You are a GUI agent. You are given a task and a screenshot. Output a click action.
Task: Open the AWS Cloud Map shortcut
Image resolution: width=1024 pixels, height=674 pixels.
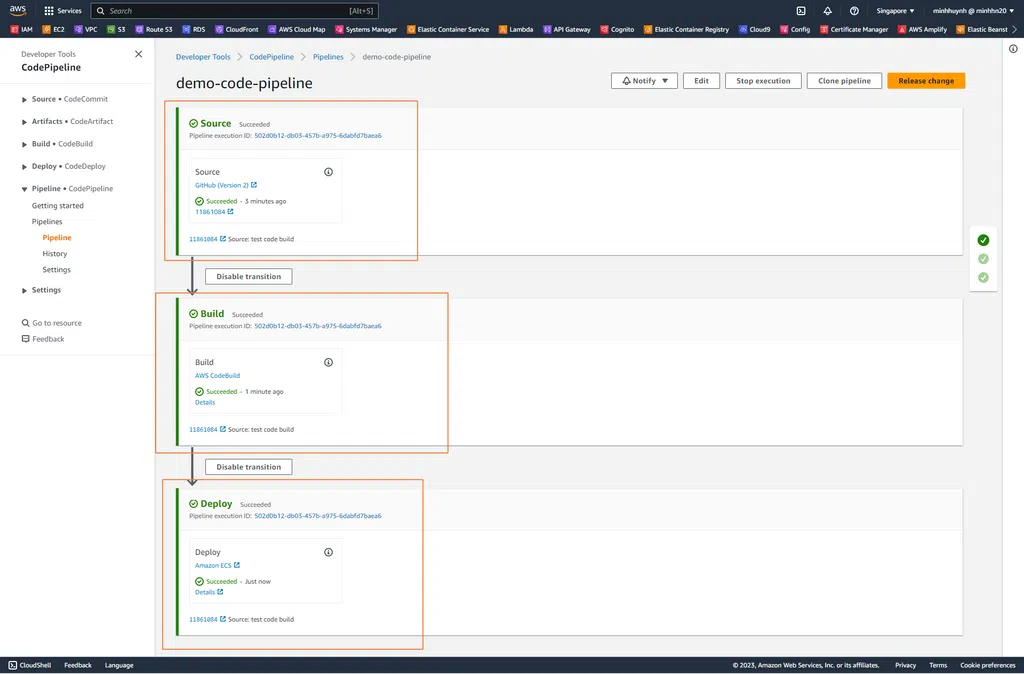tap(296, 29)
